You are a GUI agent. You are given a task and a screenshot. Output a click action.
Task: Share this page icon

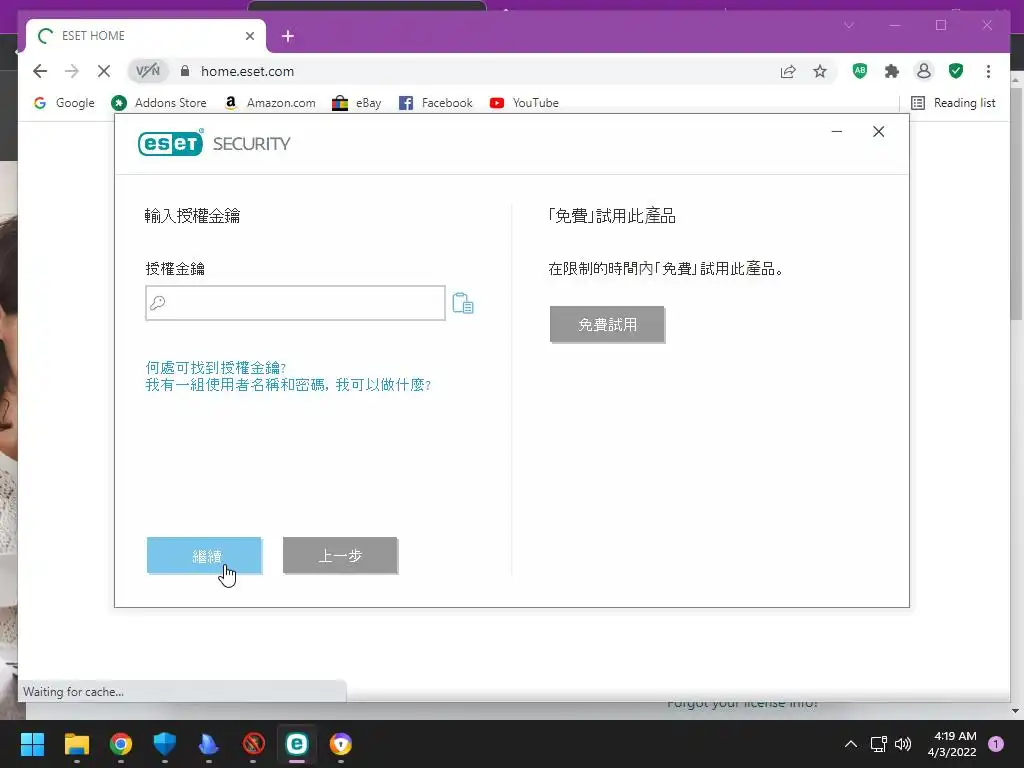click(788, 71)
